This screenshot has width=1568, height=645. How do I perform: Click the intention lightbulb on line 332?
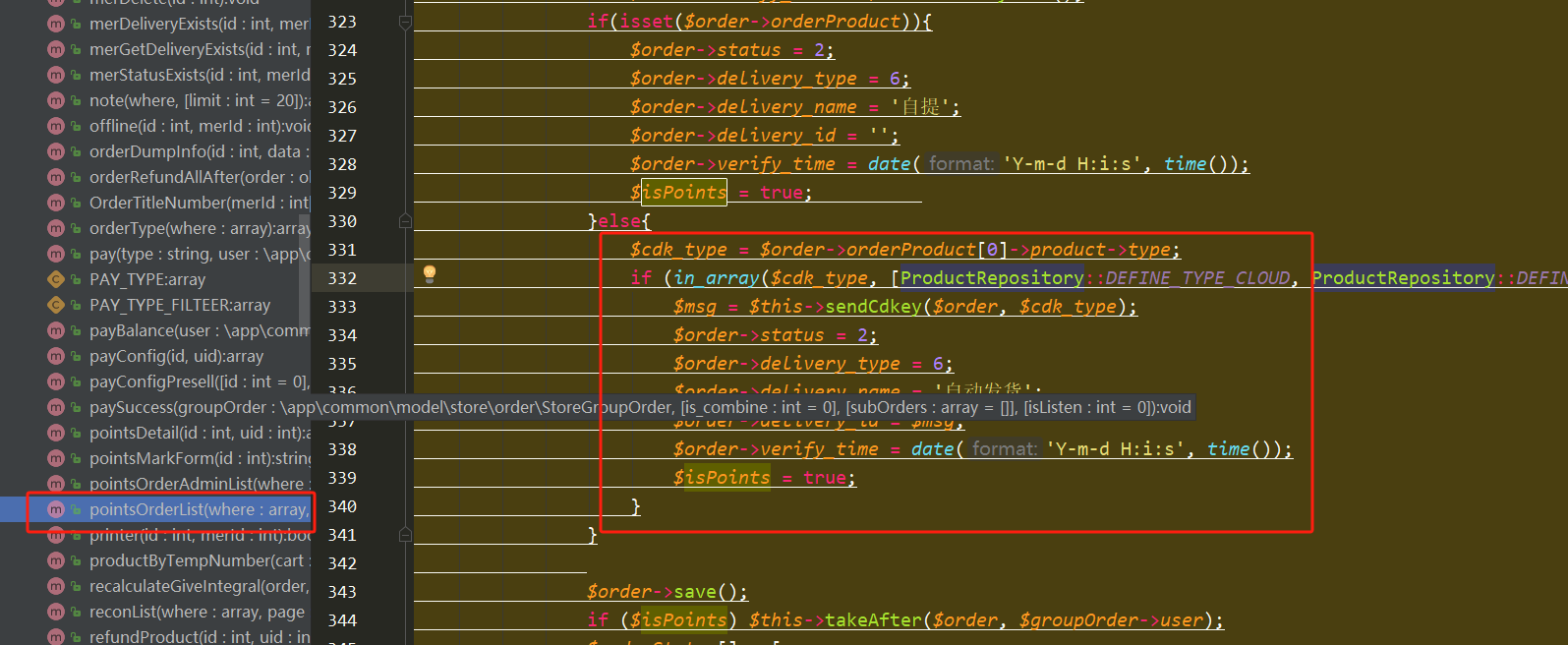pyautogui.click(x=430, y=273)
